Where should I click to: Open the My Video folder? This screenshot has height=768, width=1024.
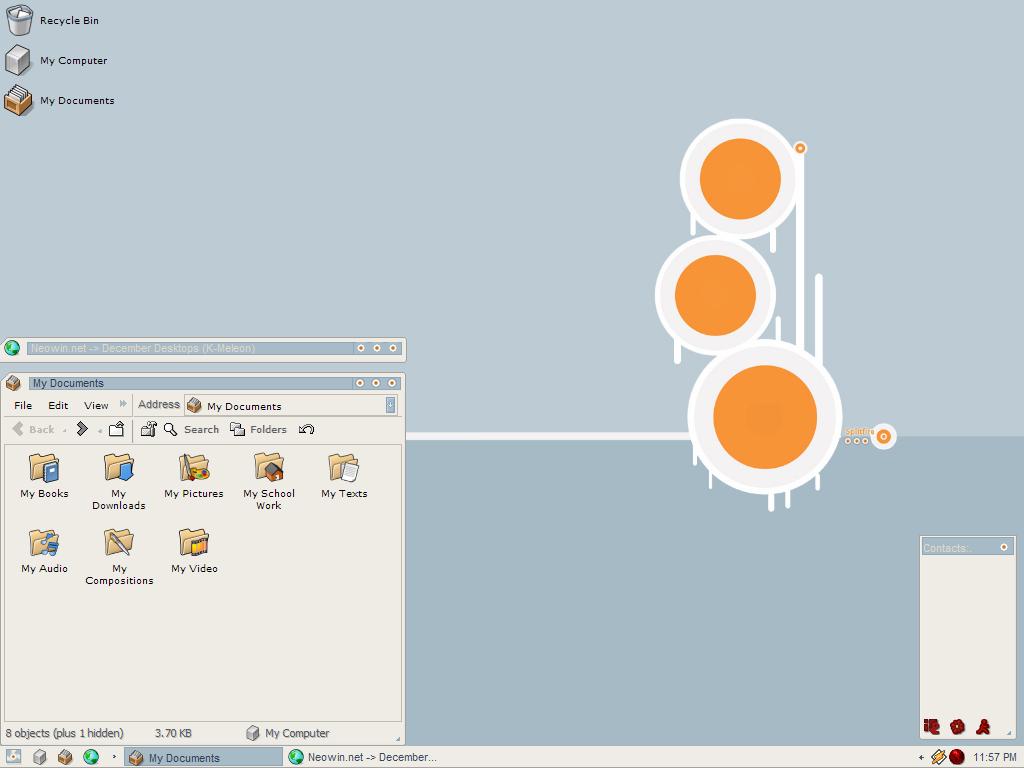click(194, 543)
